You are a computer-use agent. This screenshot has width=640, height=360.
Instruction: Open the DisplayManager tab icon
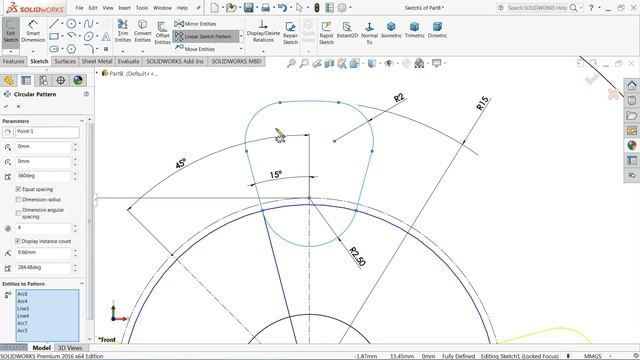pos(78,80)
